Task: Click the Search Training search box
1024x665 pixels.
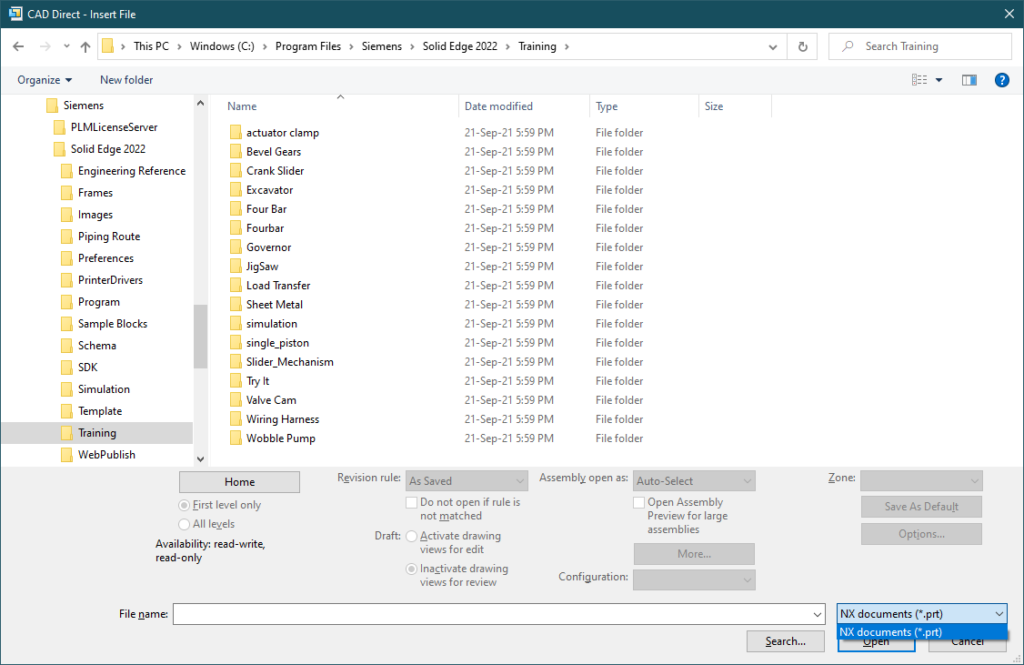Action: pos(920,46)
